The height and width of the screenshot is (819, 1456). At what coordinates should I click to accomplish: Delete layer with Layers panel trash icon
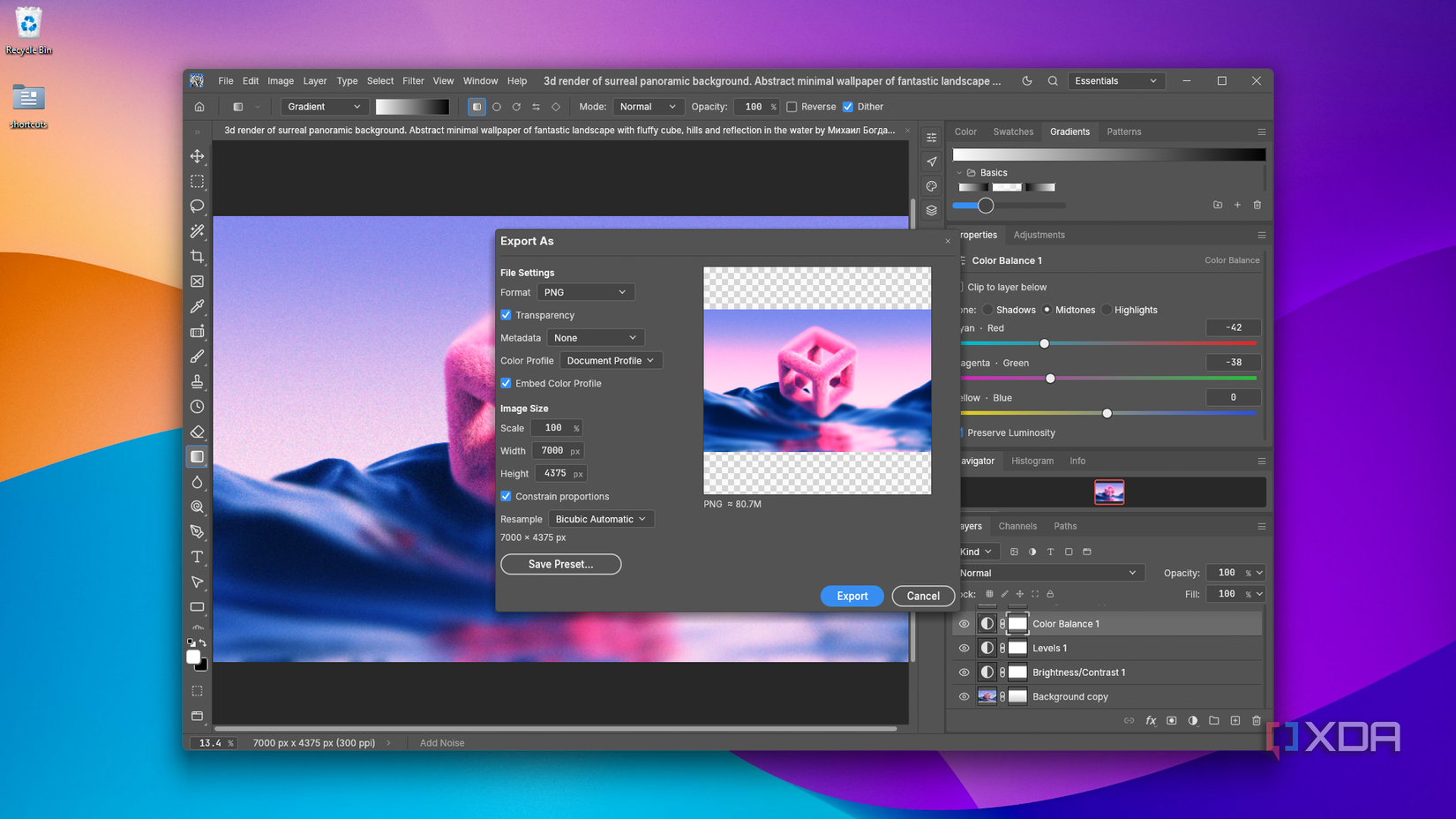(1257, 721)
